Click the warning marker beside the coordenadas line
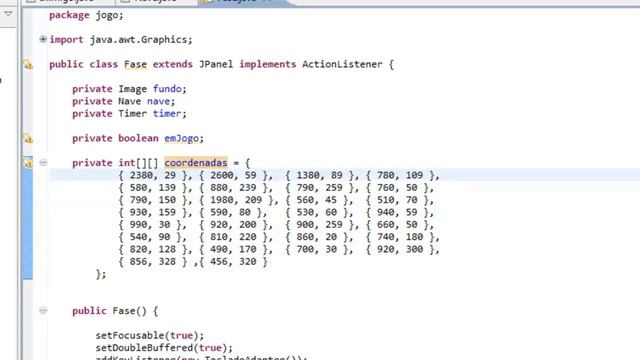The image size is (640, 360). [x=28, y=163]
